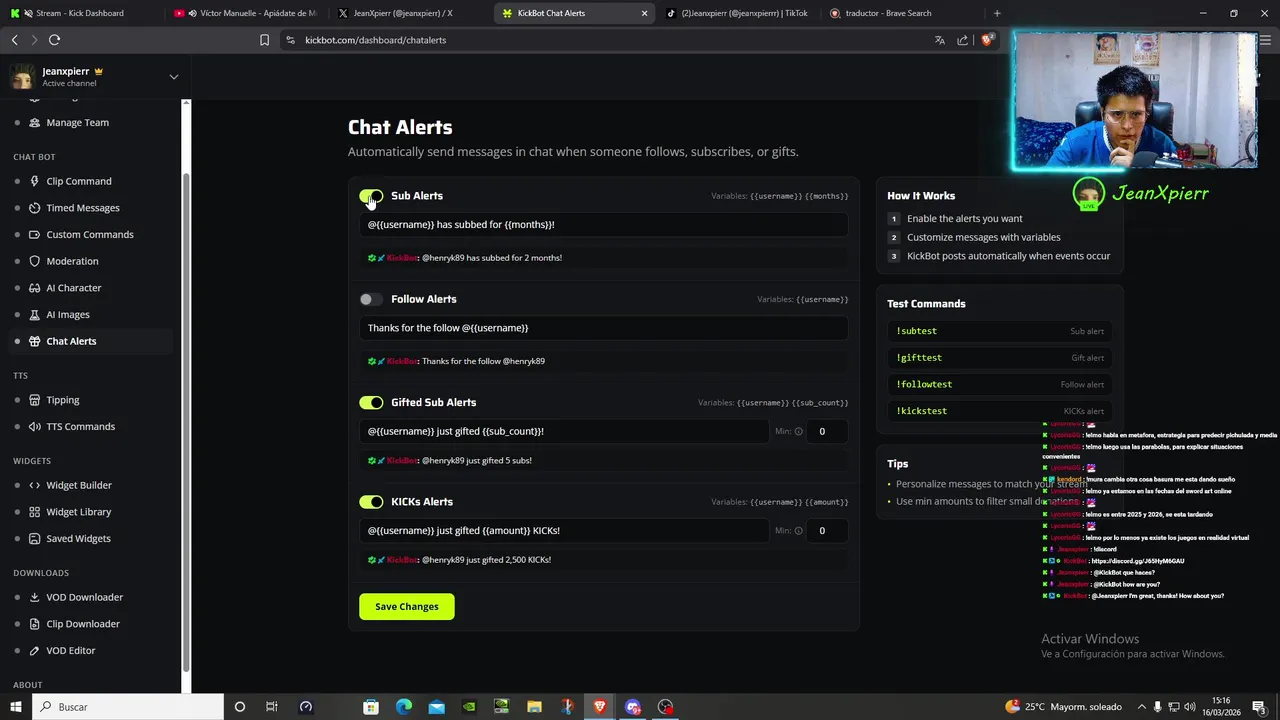
Task: Click the Gifted Sub {{sub_count}} variable
Action: (x=820, y=403)
